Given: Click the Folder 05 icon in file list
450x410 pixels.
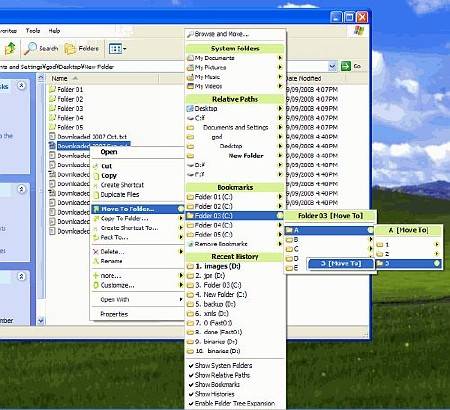Looking at the screenshot, I should tap(52, 127).
